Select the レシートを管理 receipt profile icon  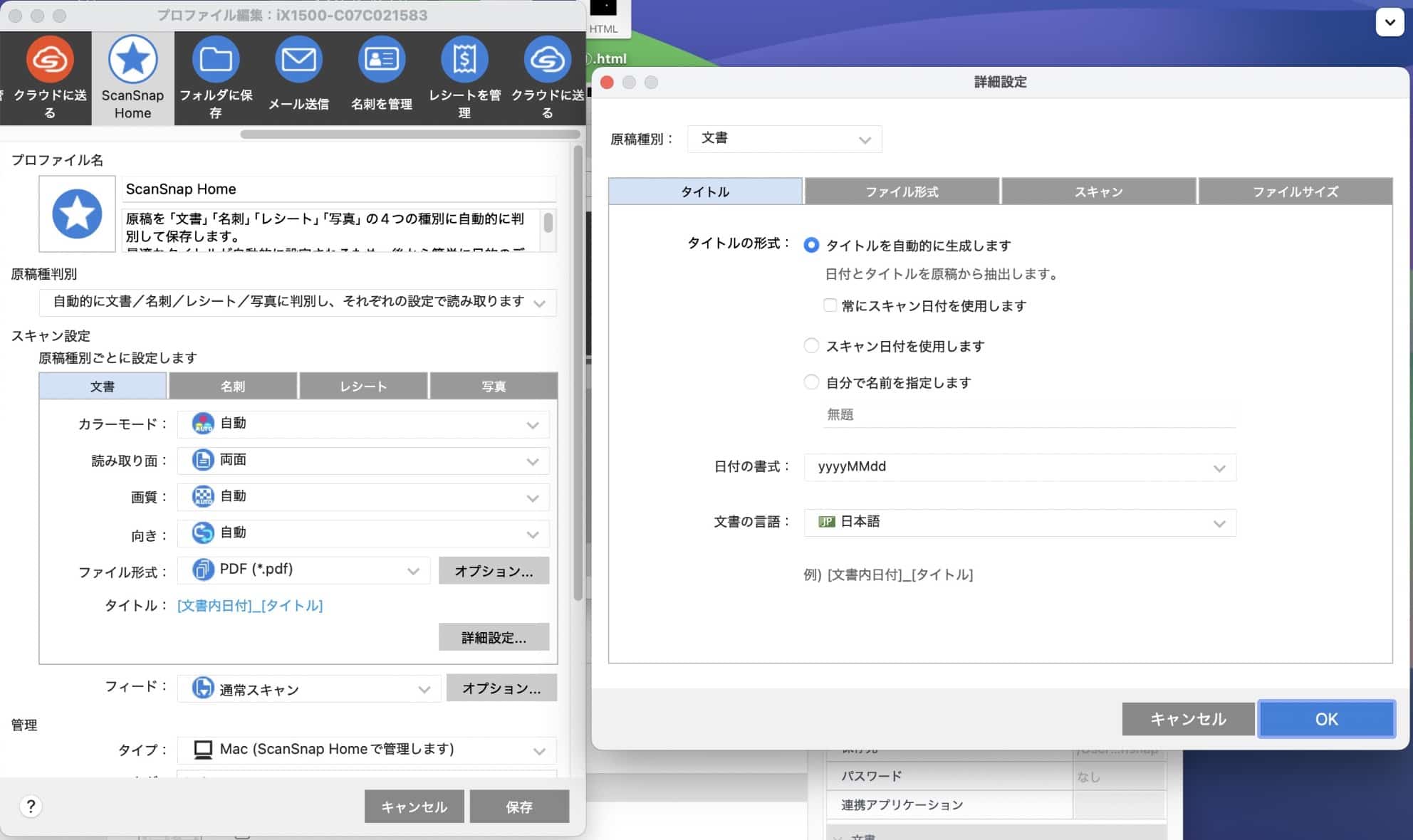pyautogui.click(x=464, y=59)
